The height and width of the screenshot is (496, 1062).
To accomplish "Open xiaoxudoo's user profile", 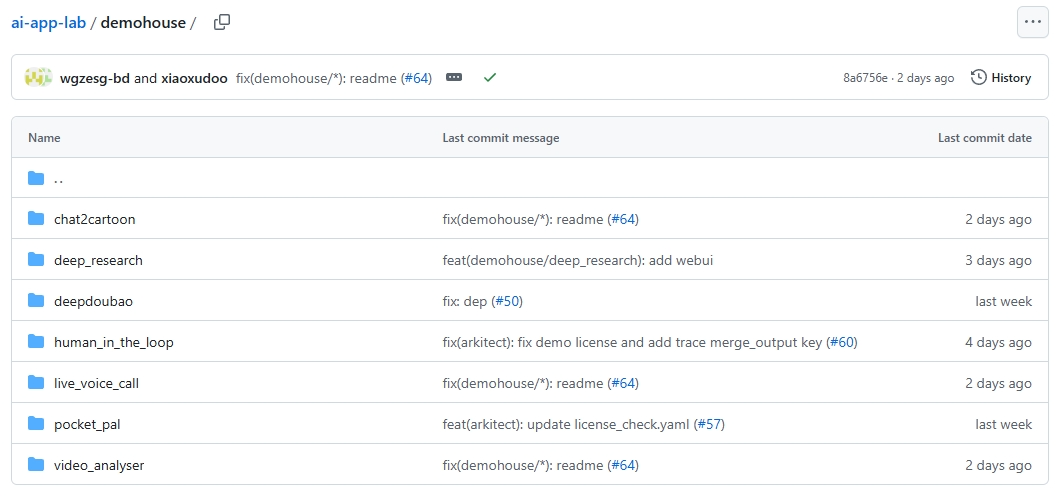I will coord(194,78).
